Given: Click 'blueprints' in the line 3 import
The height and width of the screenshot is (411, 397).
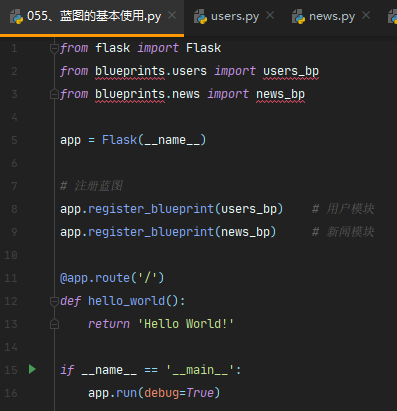Looking at the screenshot, I should pos(130,94).
